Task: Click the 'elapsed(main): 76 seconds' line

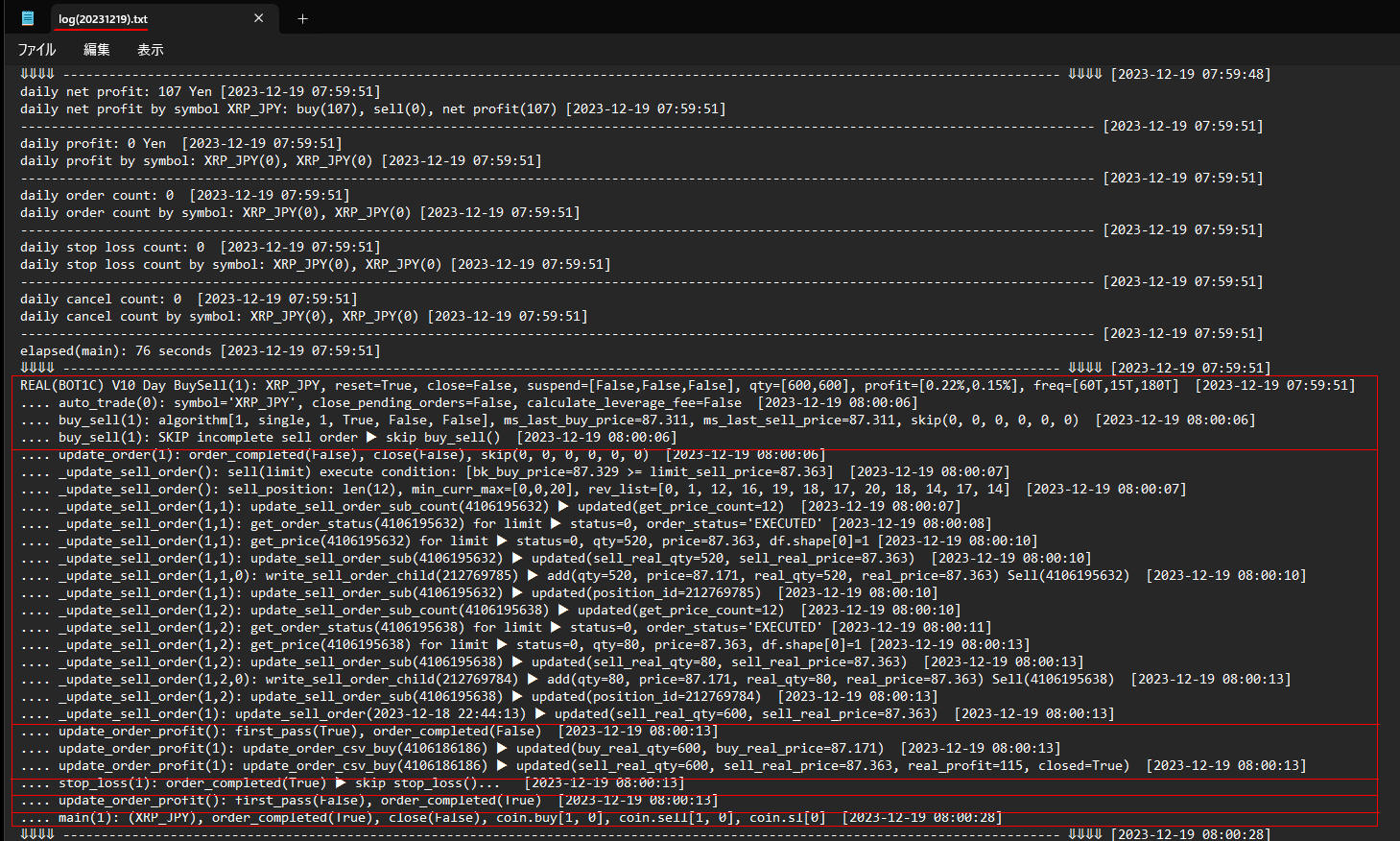Action: pos(201,350)
